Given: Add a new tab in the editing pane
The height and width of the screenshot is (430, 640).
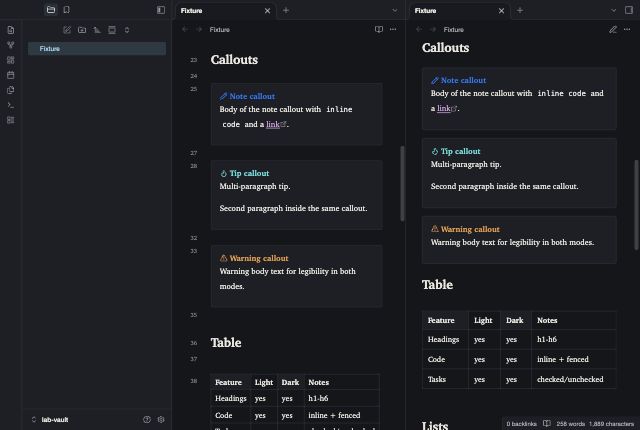Looking at the screenshot, I should tap(286, 11).
